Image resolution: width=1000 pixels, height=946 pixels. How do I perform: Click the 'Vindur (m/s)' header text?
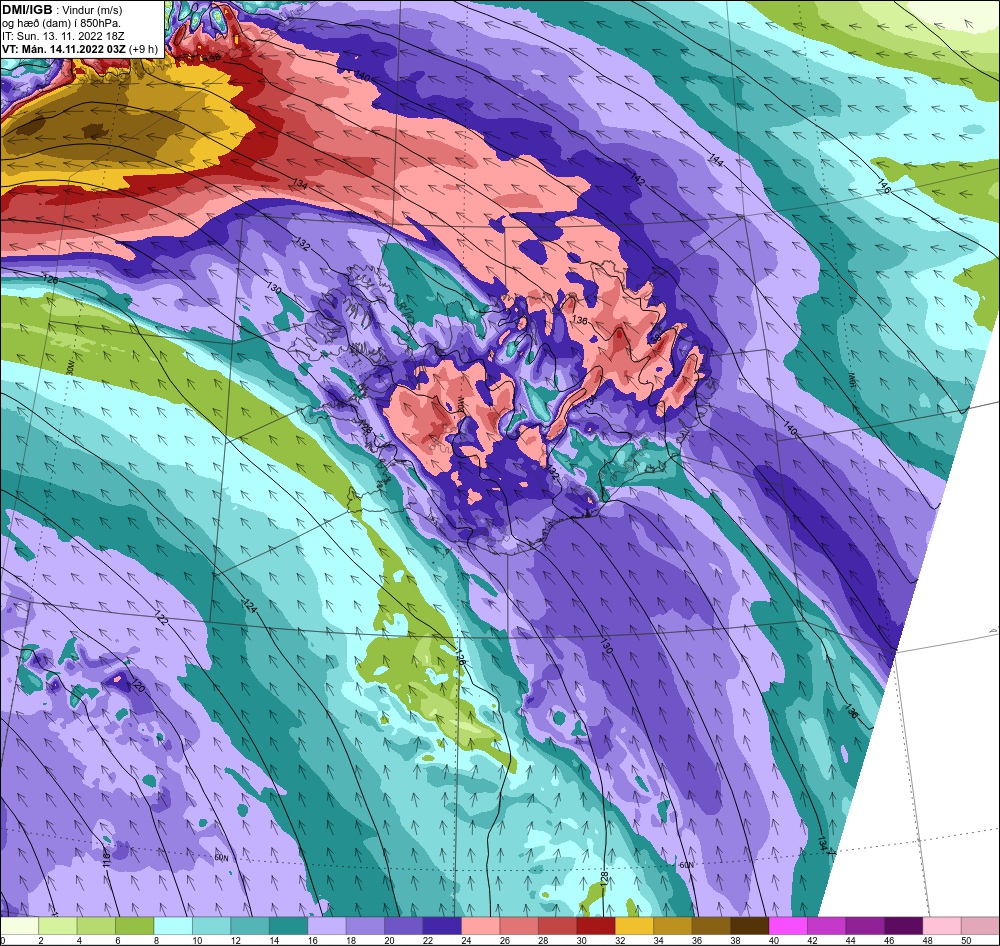coord(93,10)
